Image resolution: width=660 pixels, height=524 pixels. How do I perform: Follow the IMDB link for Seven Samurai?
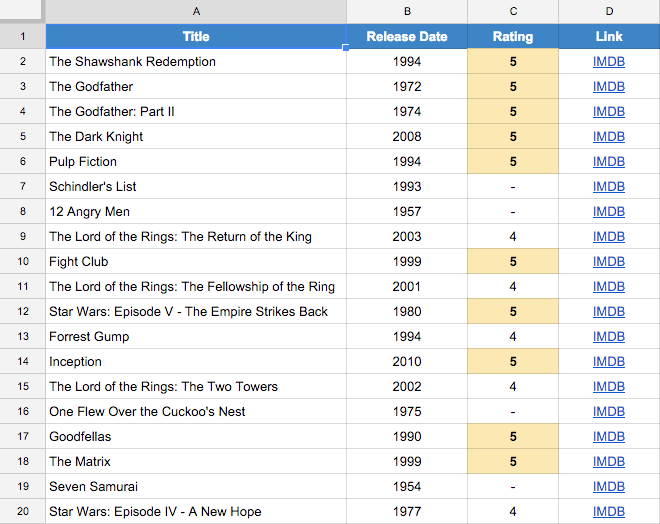[608, 487]
